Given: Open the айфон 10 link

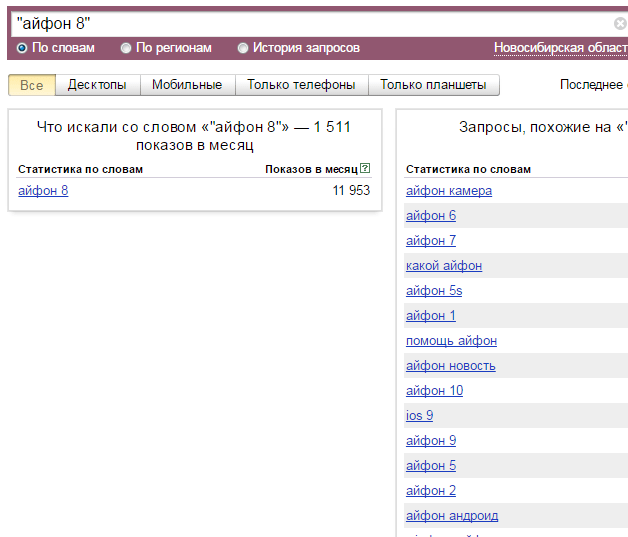Looking at the screenshot, I should (x=435, y=390).
